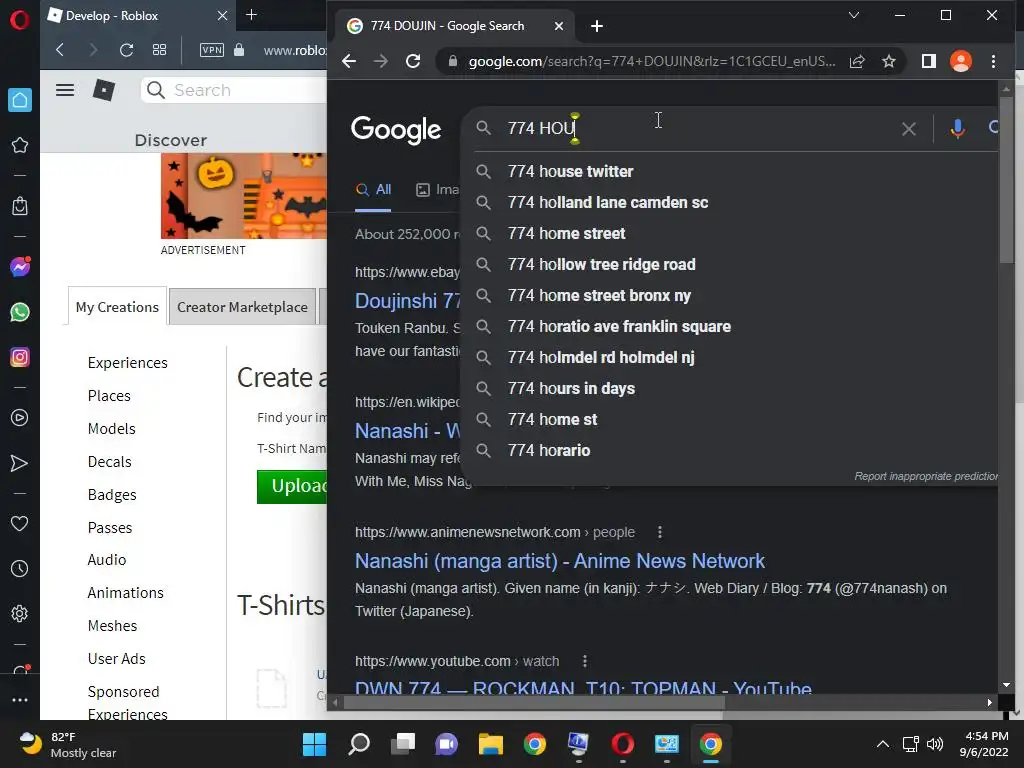Open options dots for youtube.com result

click(x=584, y=662)
